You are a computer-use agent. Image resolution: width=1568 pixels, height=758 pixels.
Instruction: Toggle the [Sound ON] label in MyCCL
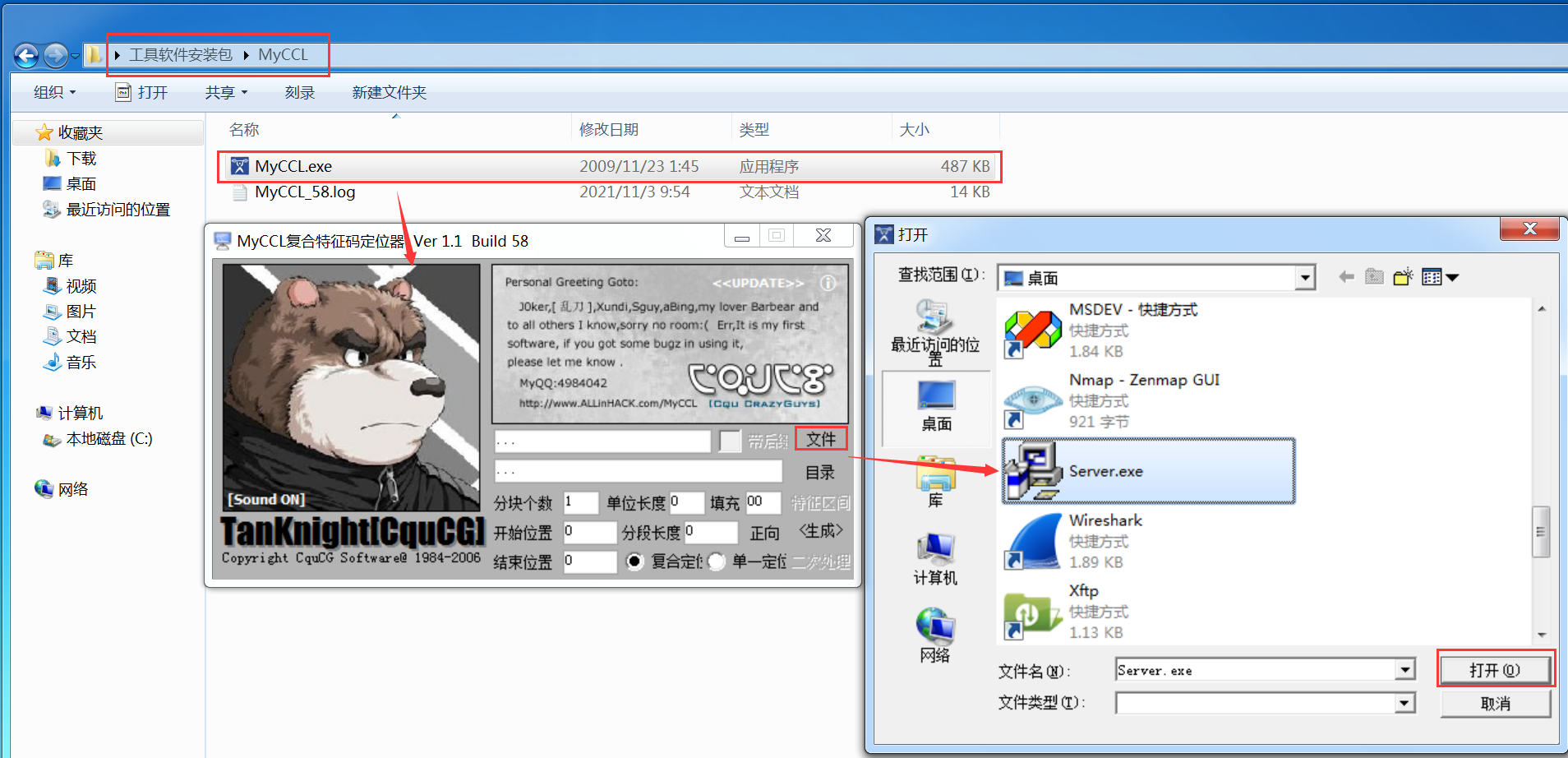[266, 500]
